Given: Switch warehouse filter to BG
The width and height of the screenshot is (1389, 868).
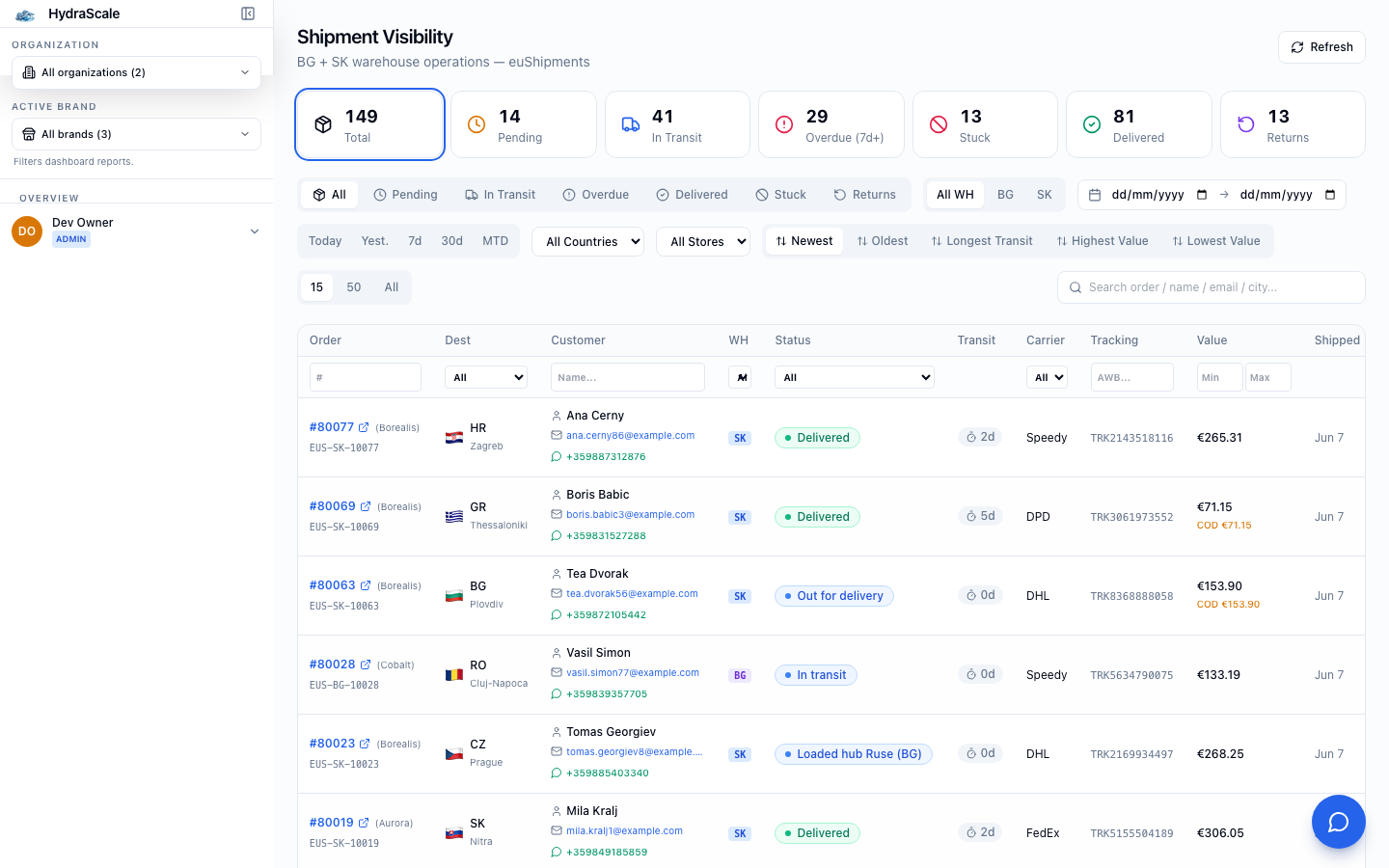Looking at the screenshot, I should 1005,195.
